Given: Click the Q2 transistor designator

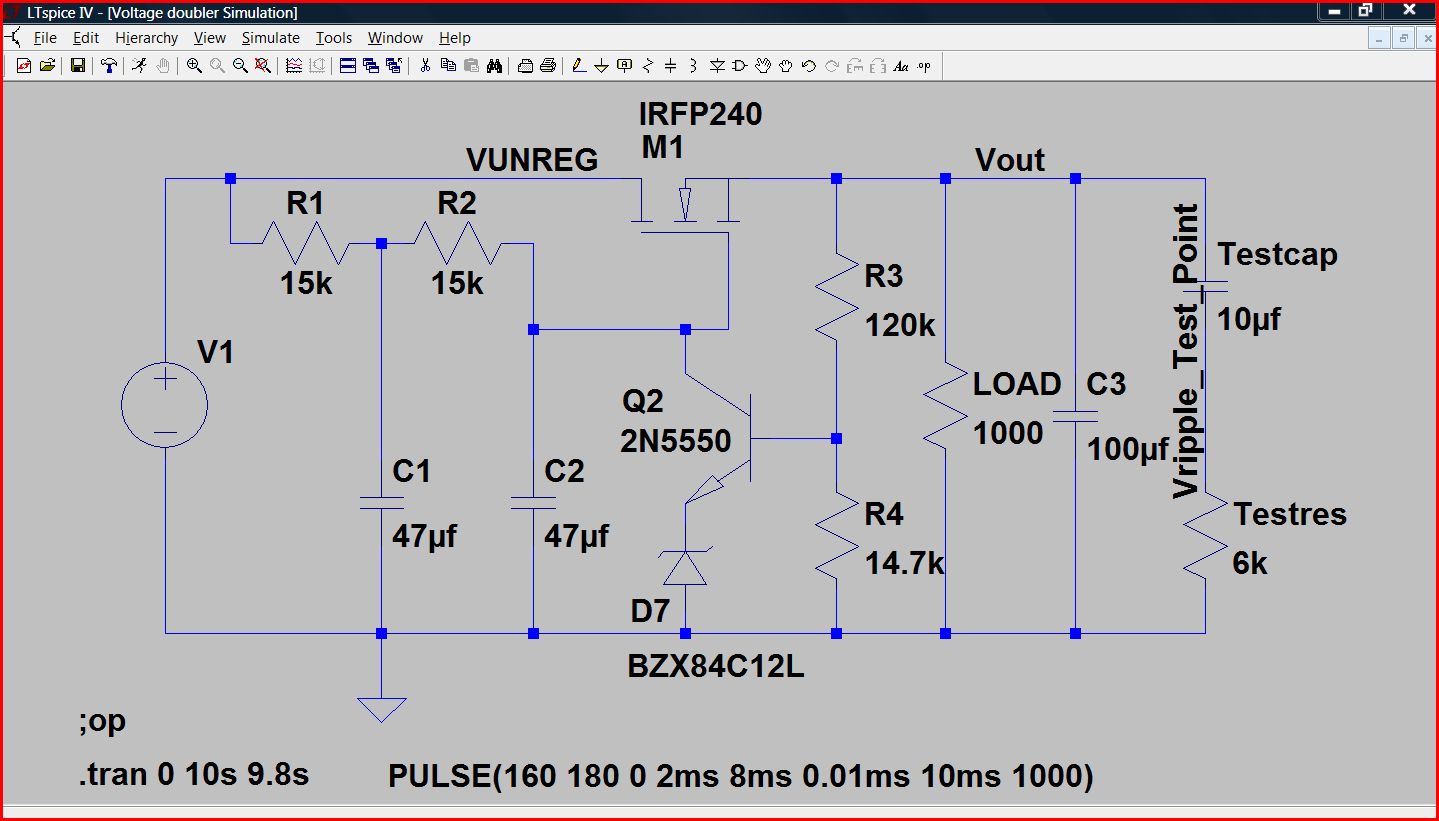Looking at the screenshot, I should point(642,401).
